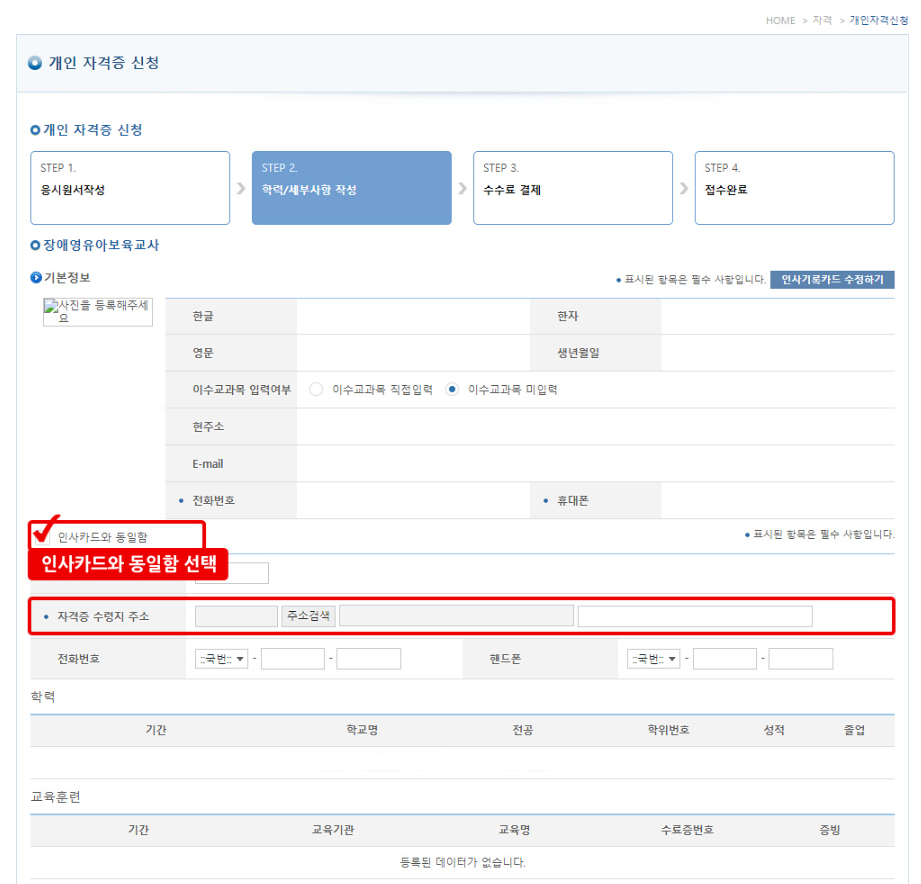The width and height of the screenshot is (921, 884).
Task: Select STEP 4 접수완료 box
Action: click(794, 188)
